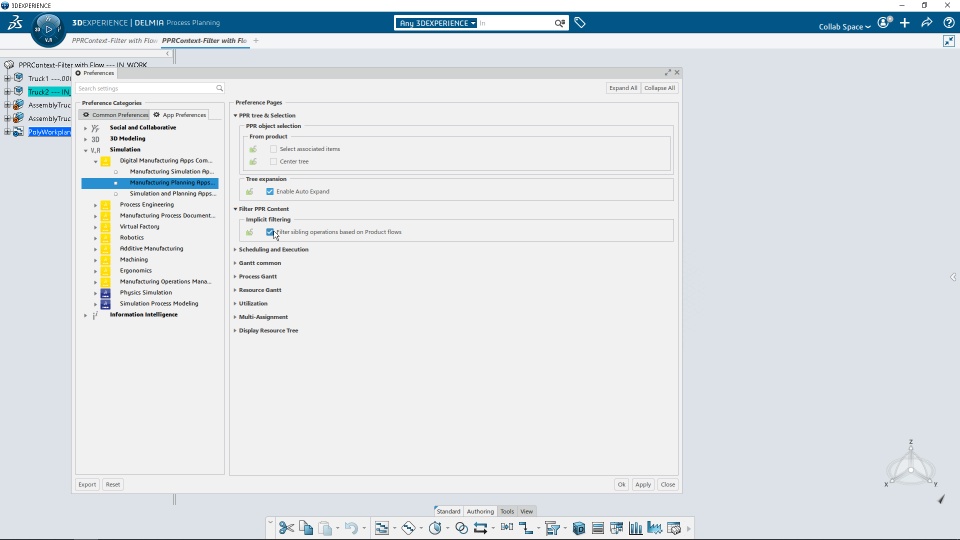Click the stopwatch timer tool icon
The image size is (960, 540).
pos(435,528)
